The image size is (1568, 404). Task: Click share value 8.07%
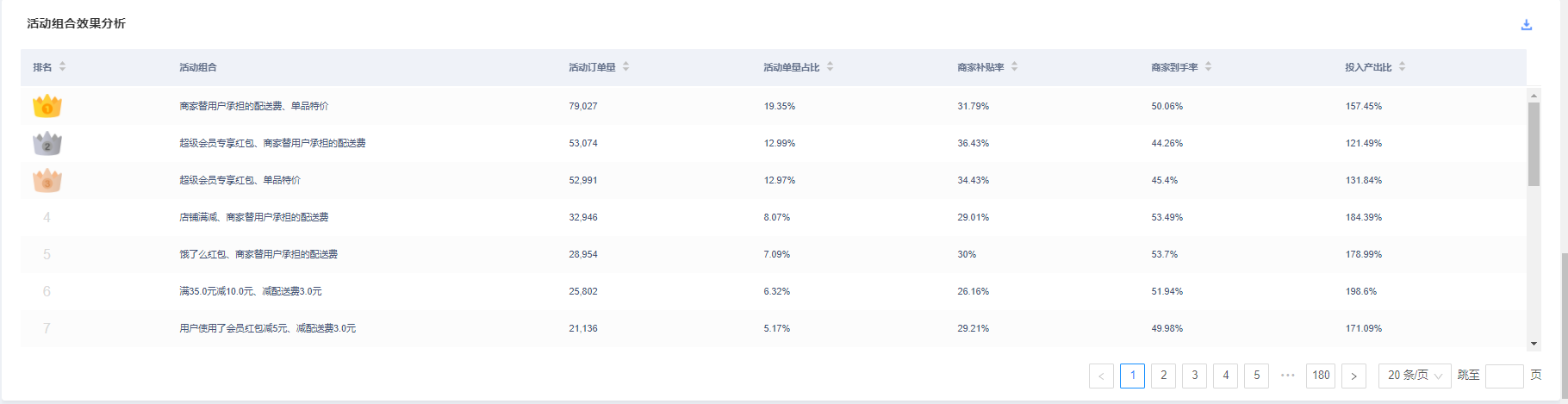tap(777, 217)
